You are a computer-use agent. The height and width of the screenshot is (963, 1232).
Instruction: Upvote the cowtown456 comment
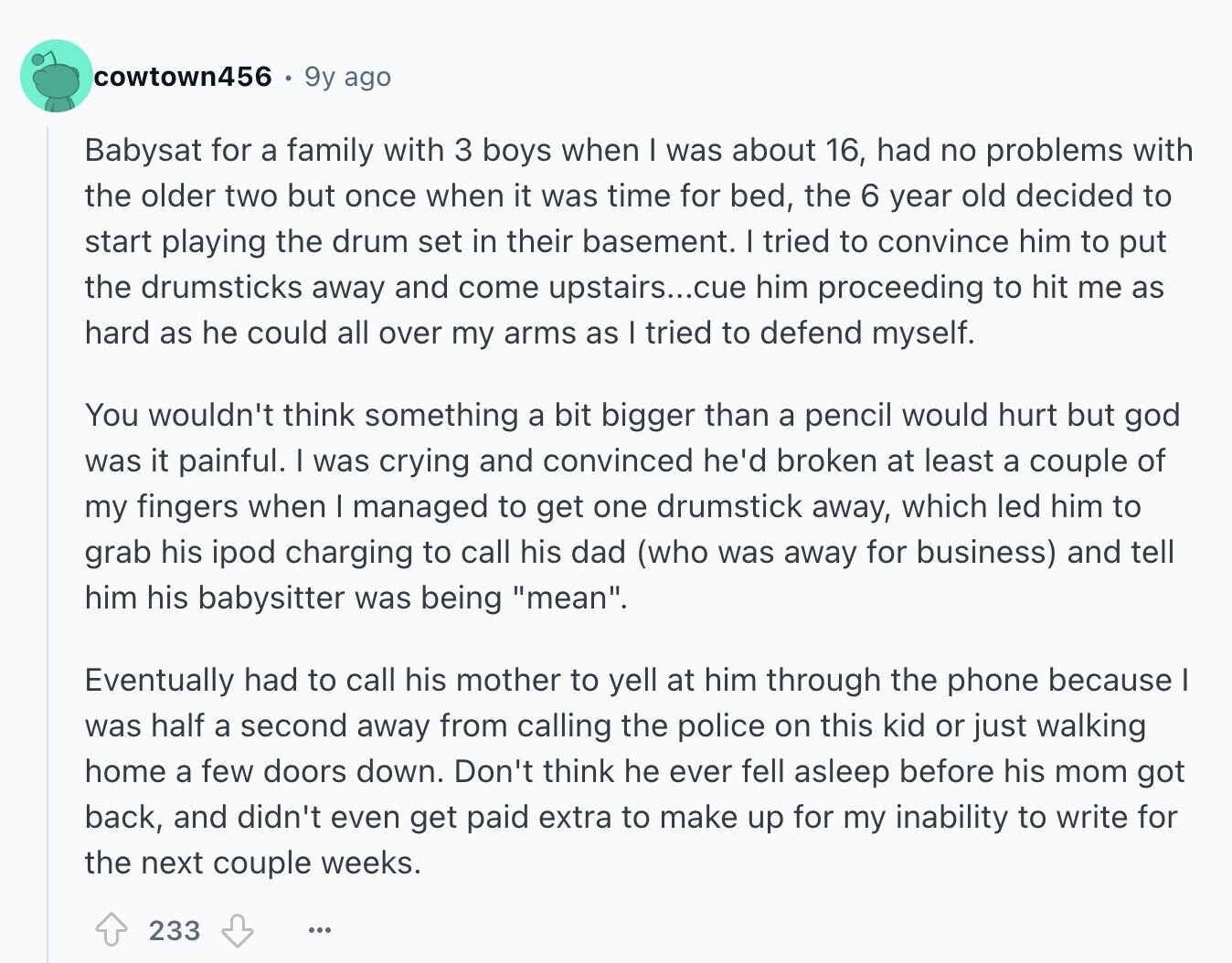pyautogui.click(x=112, y=931)
